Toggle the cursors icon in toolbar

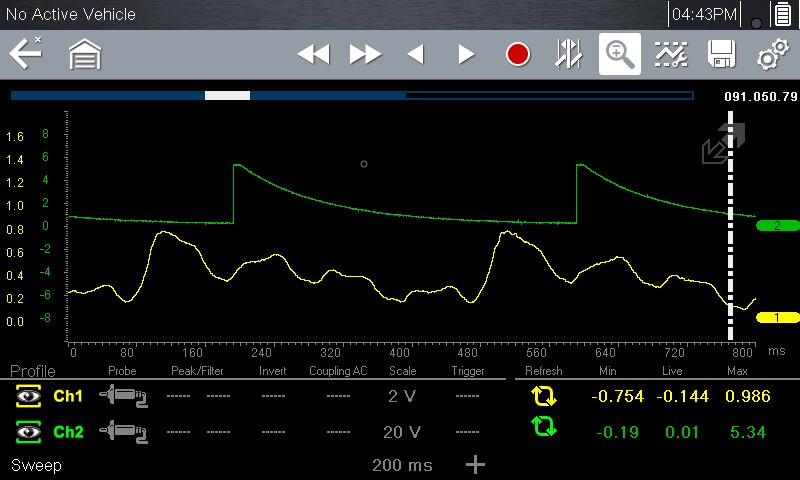(568, 55)
